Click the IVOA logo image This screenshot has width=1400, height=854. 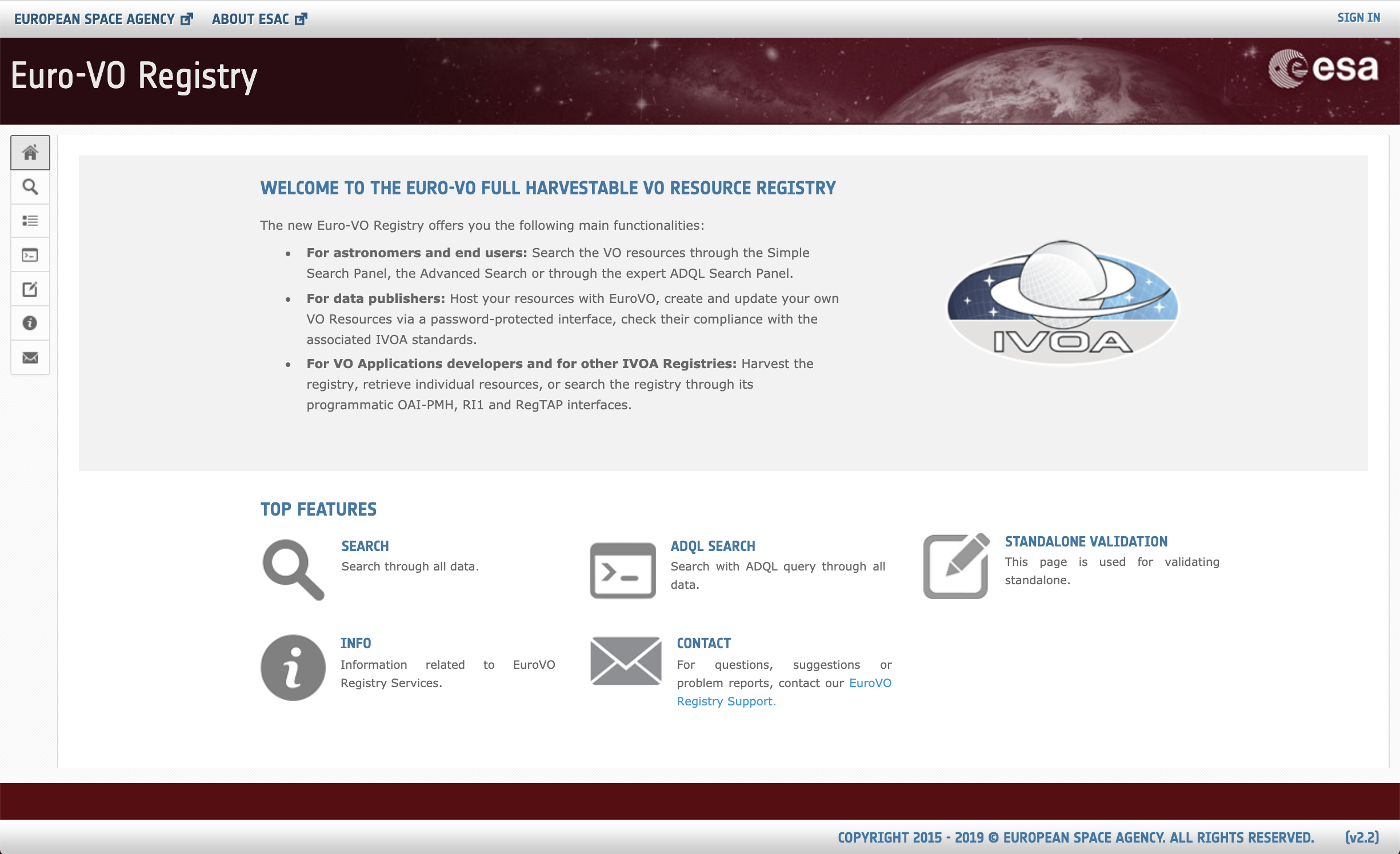(1063, 302)
